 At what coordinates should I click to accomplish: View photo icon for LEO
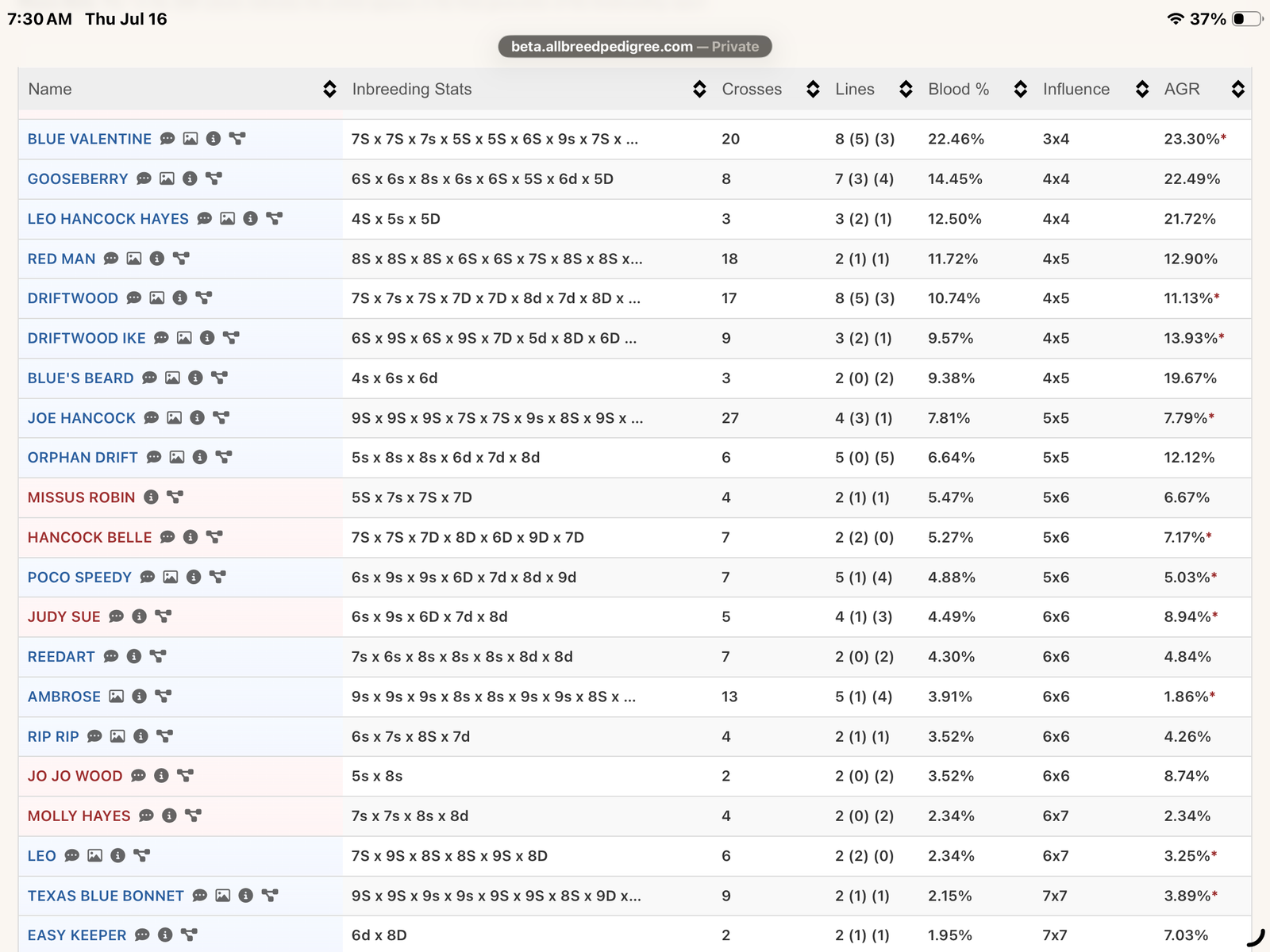[x=95, y=855]
